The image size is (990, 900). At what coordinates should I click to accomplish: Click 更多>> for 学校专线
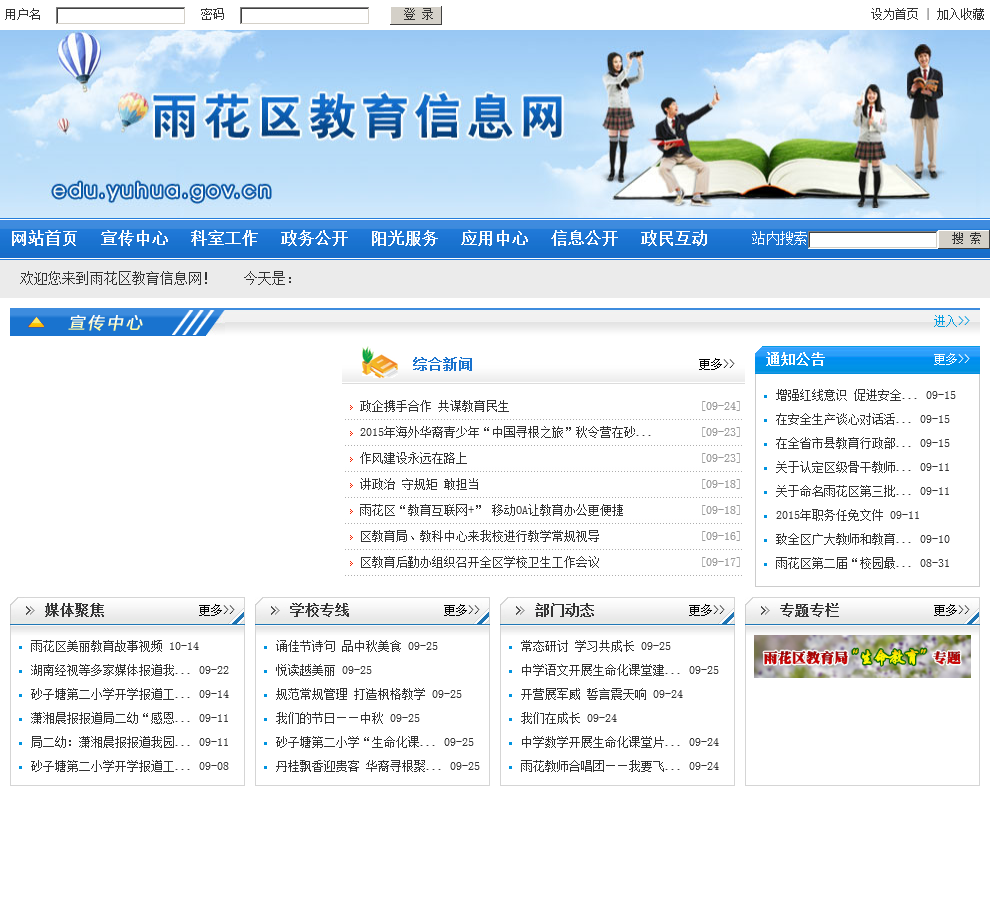click(x=462, y=610)
